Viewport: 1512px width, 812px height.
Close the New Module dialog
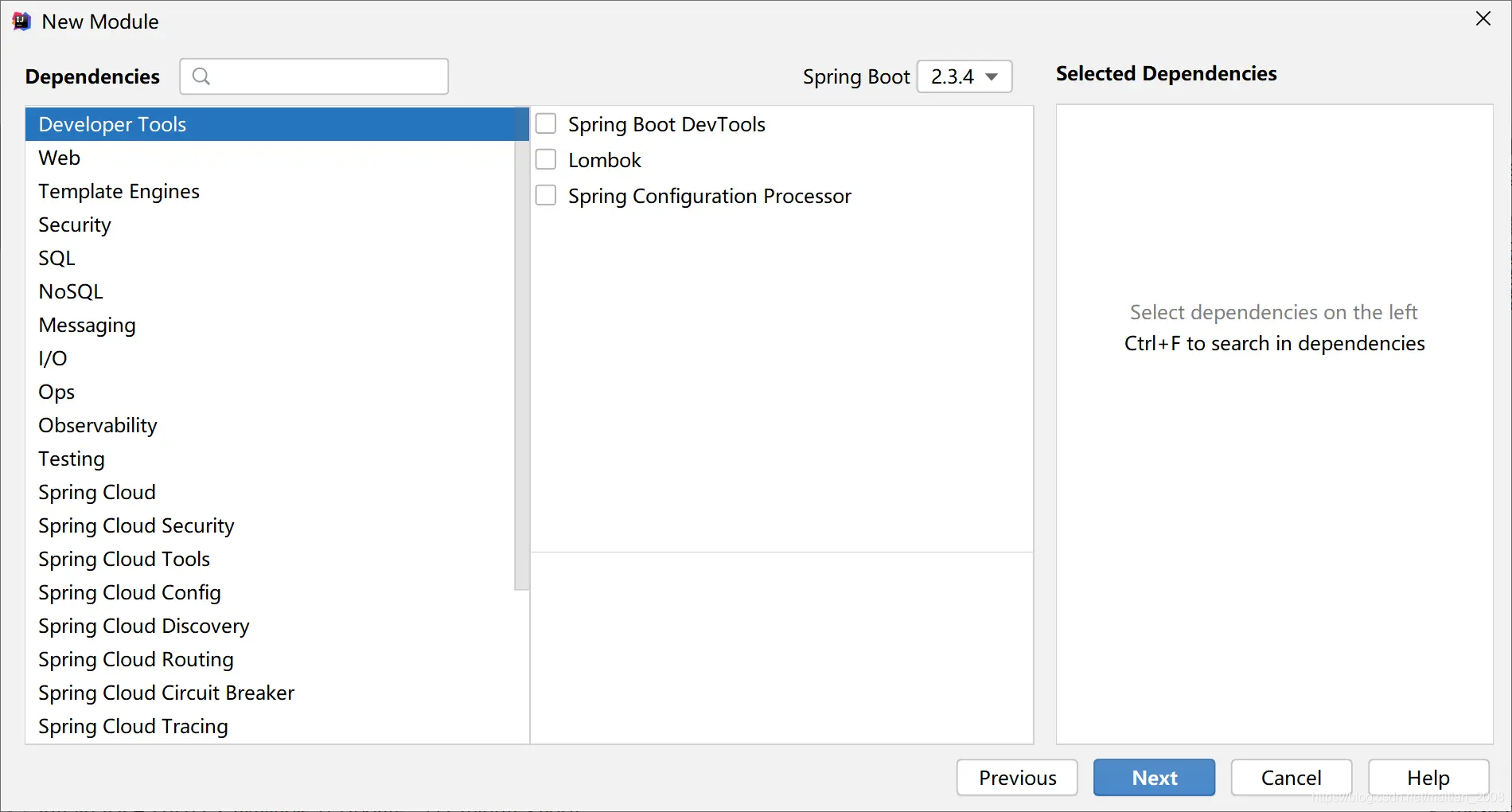[1483, 18]
